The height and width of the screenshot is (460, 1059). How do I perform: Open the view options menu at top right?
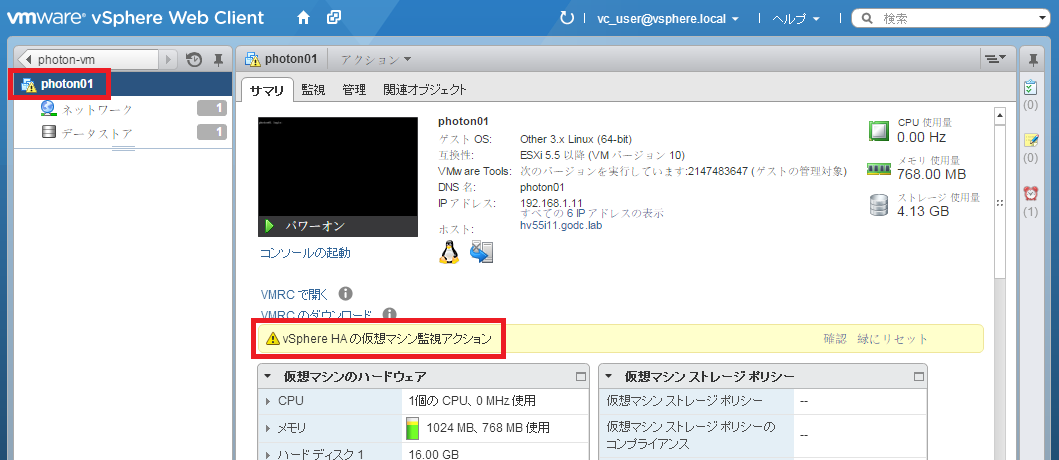click(996, 59)
